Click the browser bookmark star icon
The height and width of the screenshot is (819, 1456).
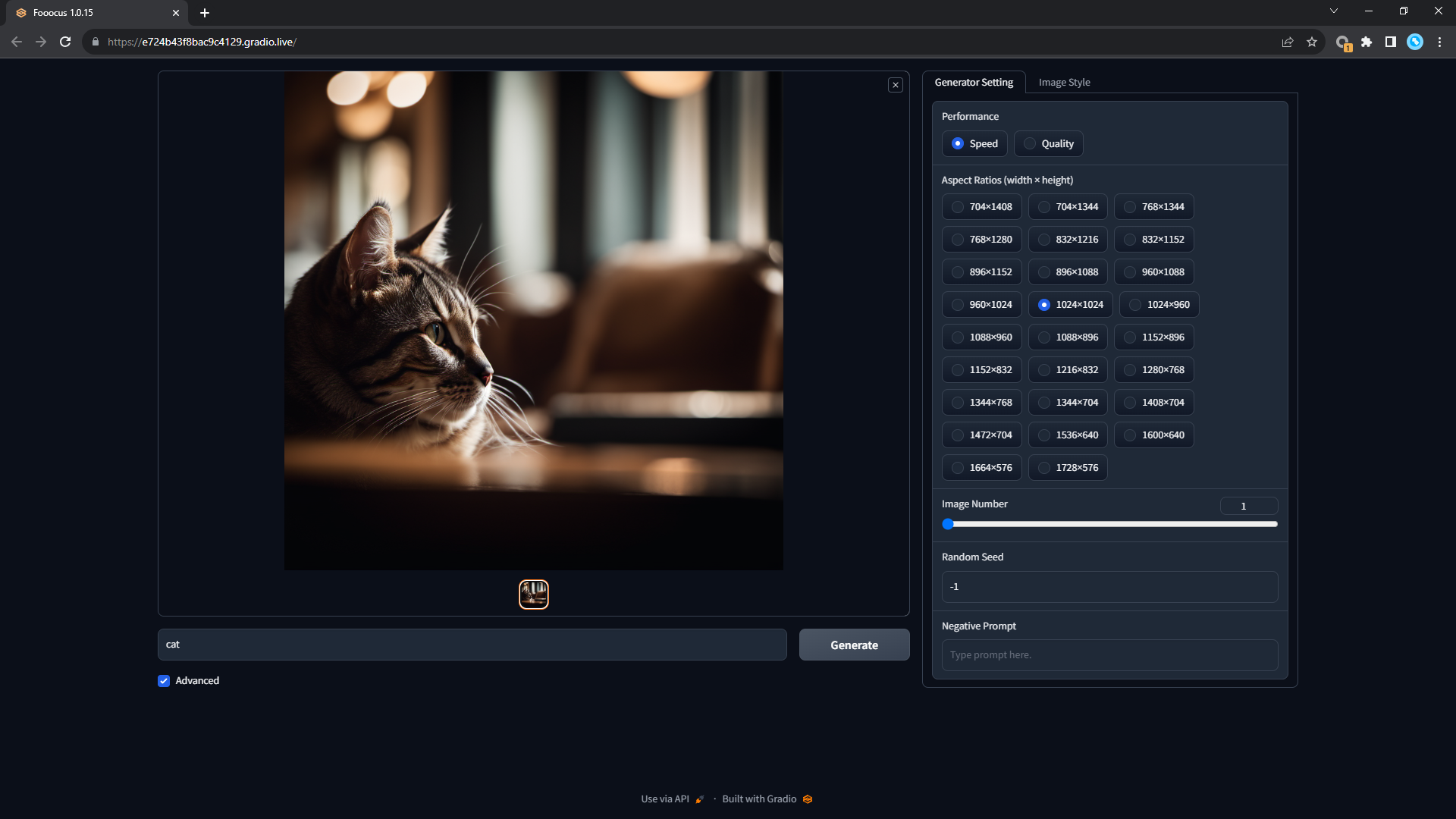point(1313,42)
